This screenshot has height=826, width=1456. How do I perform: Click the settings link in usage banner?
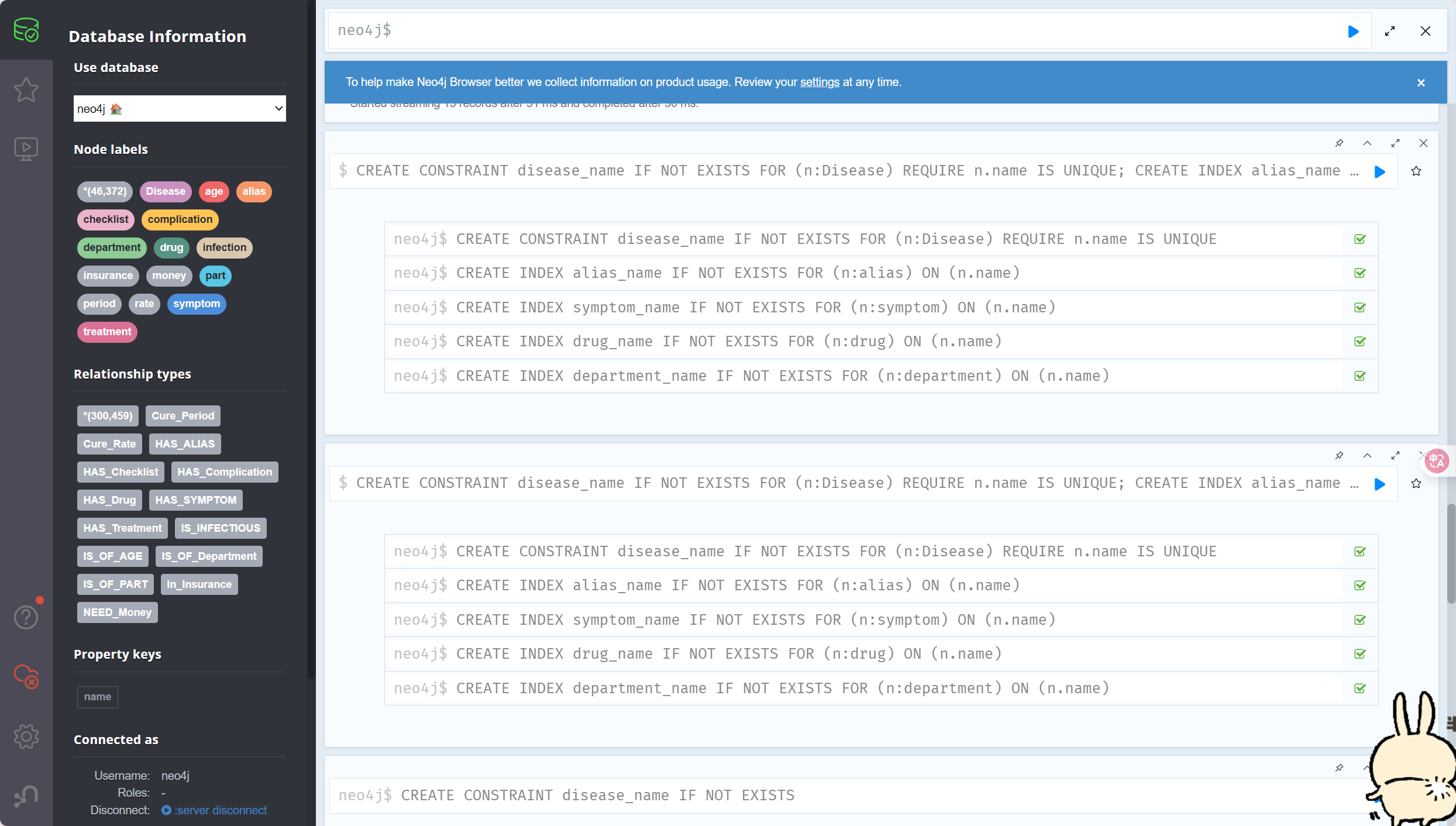[x=819, y=82]
